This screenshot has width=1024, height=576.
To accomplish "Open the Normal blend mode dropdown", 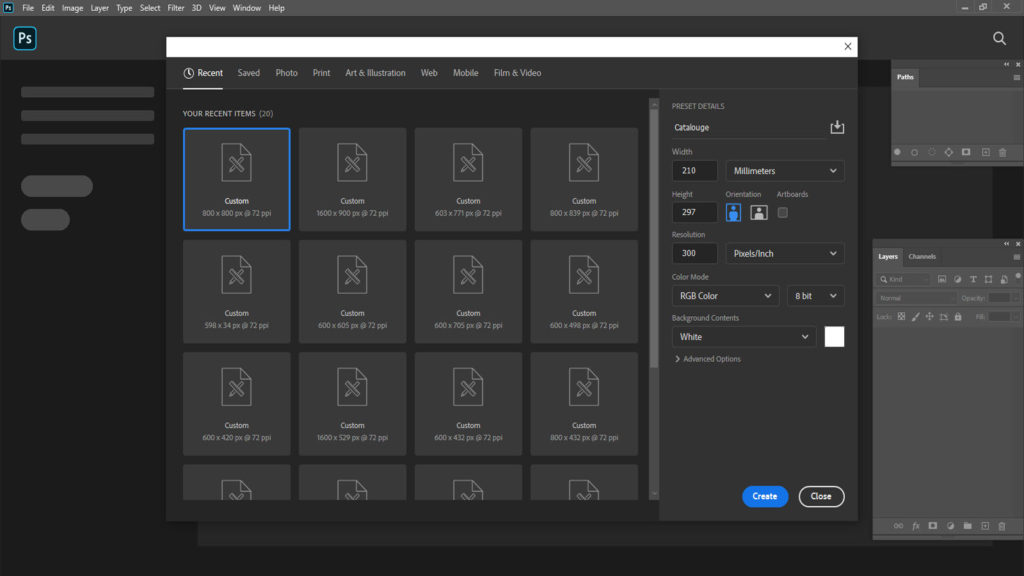I will tap(916, 298).
